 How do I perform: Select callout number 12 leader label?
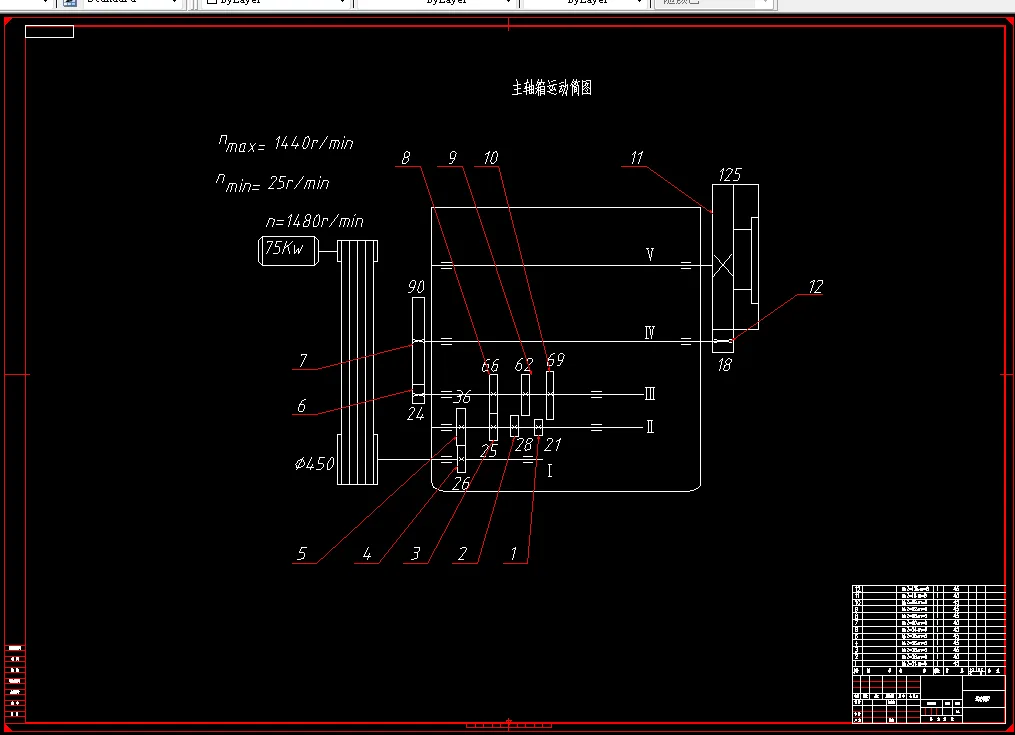click(x=816, y=287)
